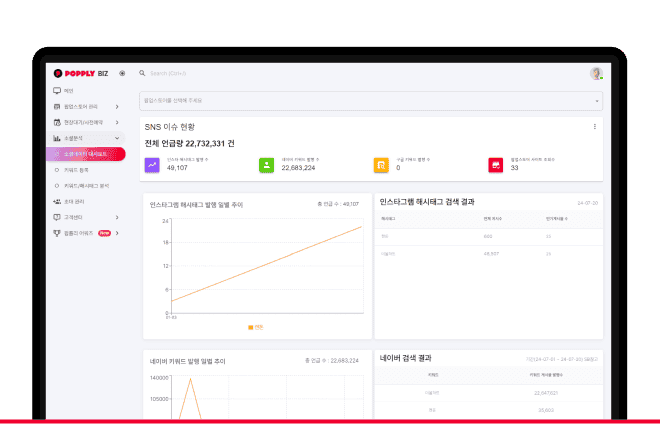Click the 인스타그램 해시태그 검색 결과 title
Screen dimensions: 661x424
pos(427,202)
